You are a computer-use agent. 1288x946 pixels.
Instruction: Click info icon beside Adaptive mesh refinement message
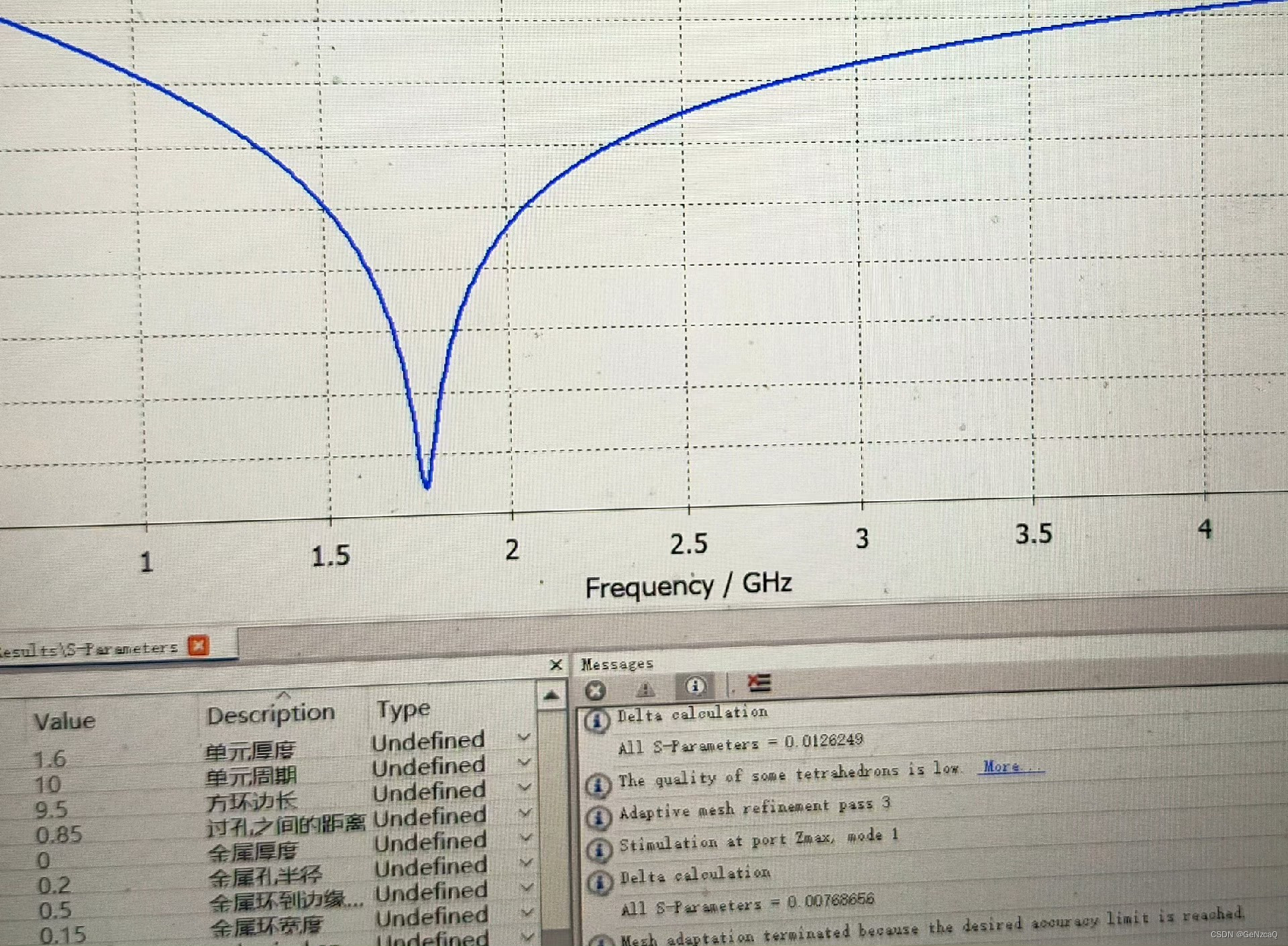pyautogui.click(x=598, y=817)
